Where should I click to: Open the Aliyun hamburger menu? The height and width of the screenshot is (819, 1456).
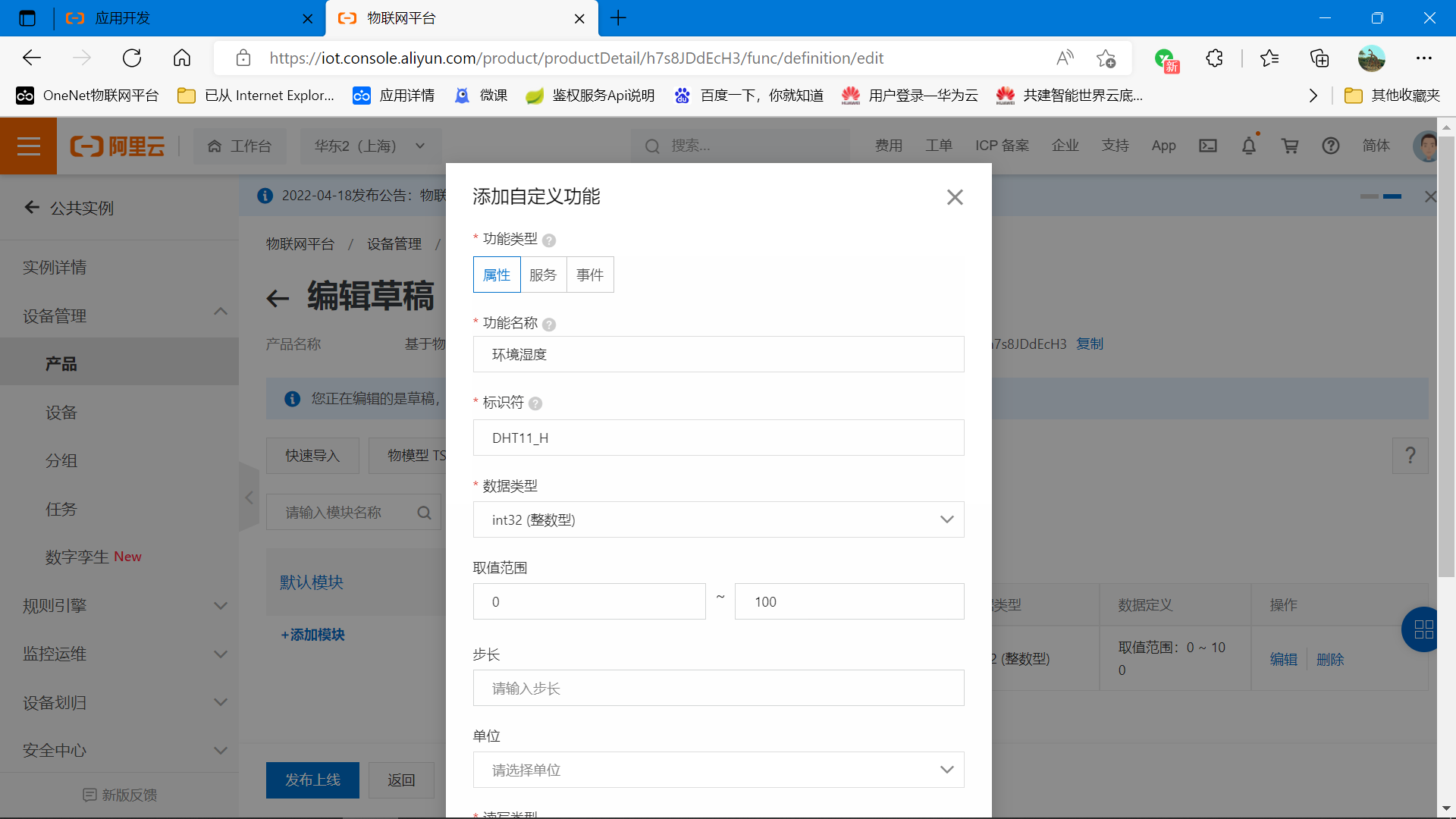click(x=28, y=146)
